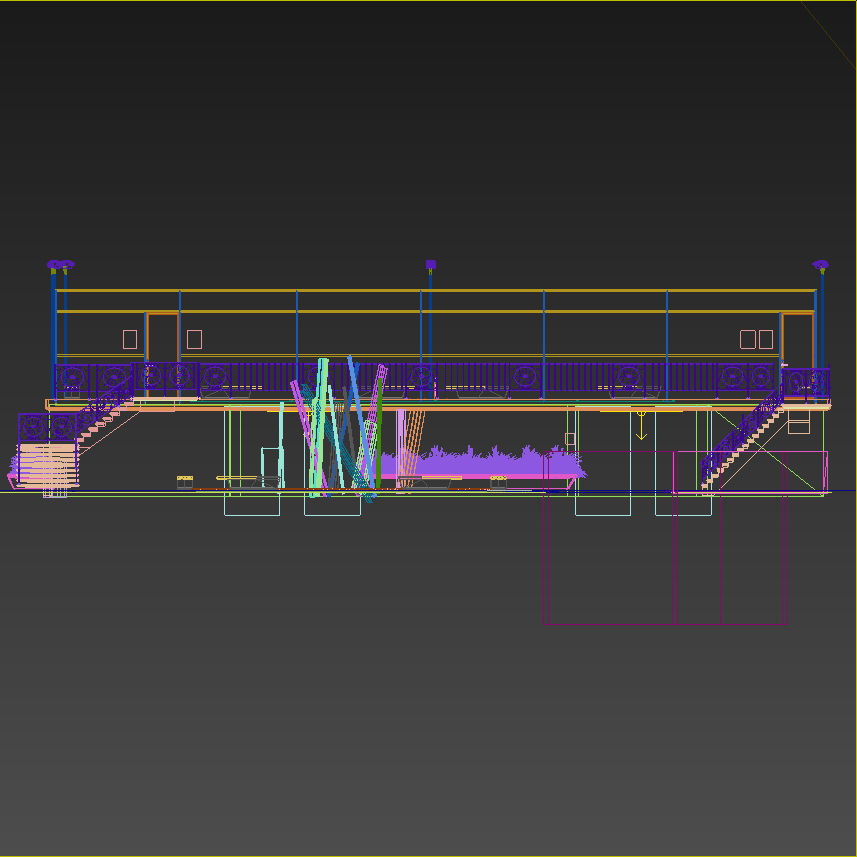The height and width of the screenshot is (857, 857).
Task: Select the ornamental circular railing panel above left steps
Action: tap(47, 427)
